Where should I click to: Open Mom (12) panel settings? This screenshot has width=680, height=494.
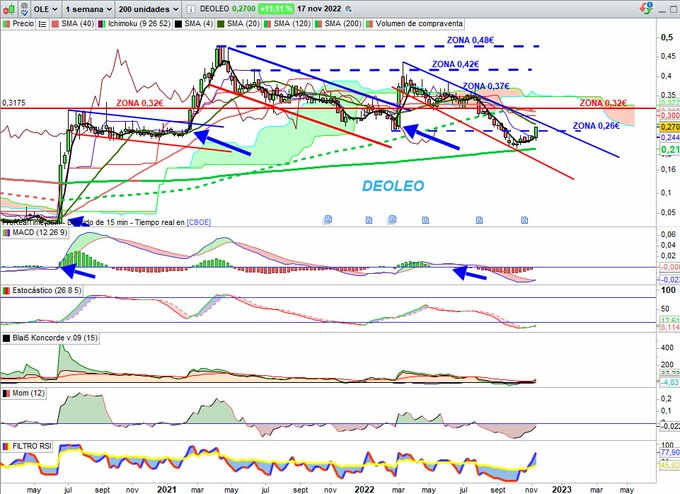(28, 393)
